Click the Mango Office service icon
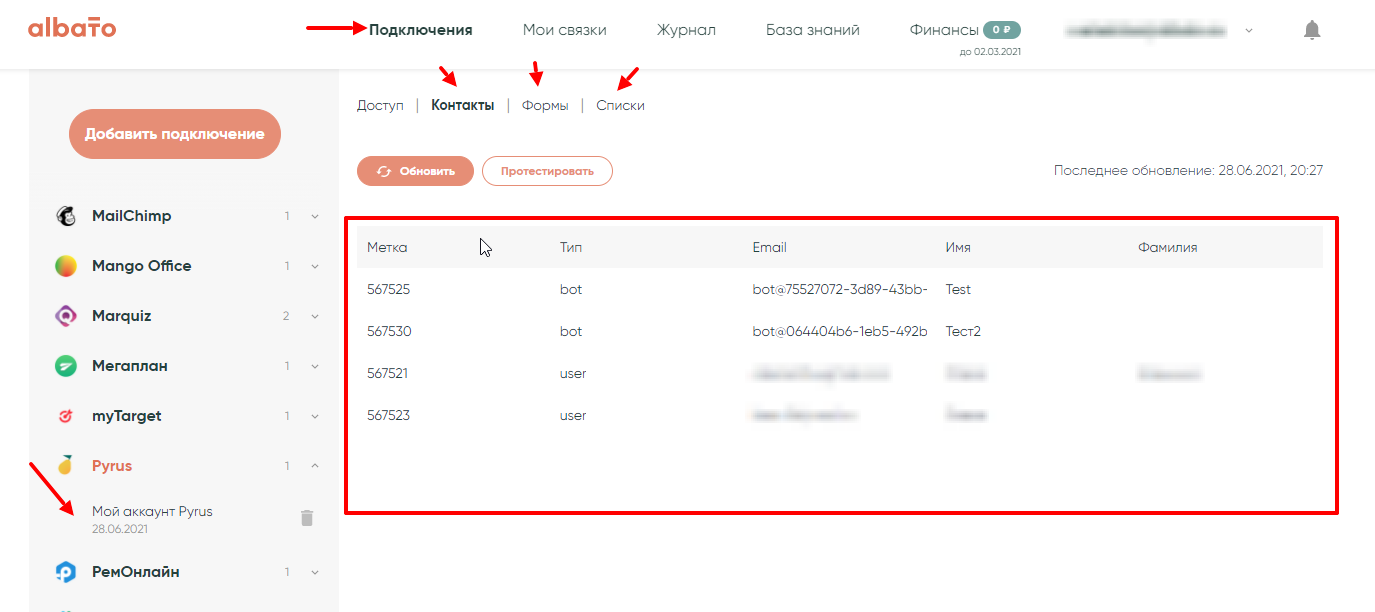This screenshot has height=612, width=1375. pyautogui.click(x=66, y=266)
